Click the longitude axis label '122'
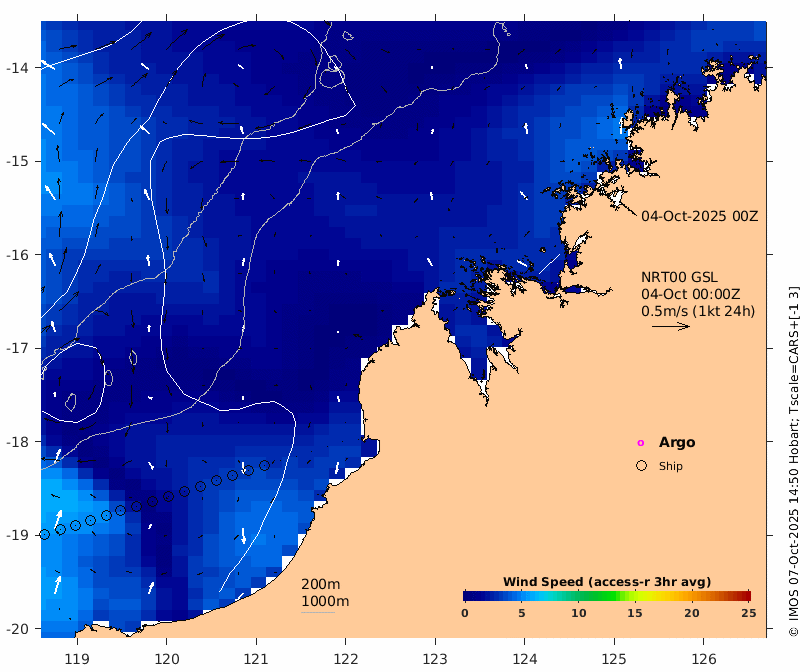Image resolution: width=810 pixels, height=672 pixels. point(346,659)
